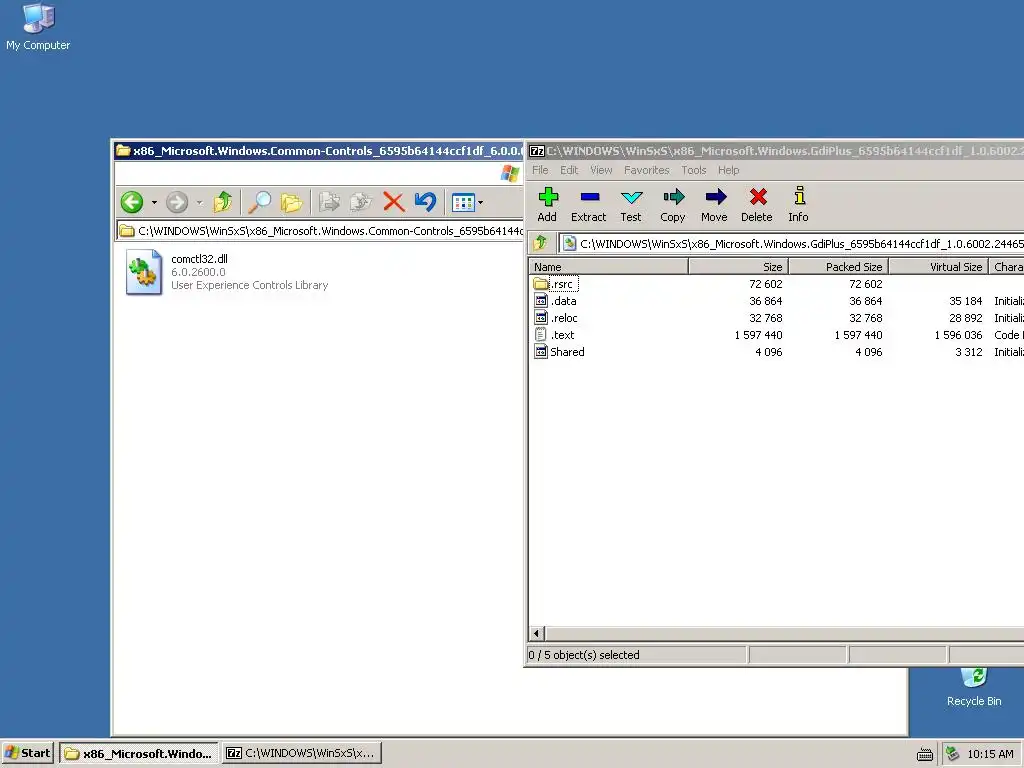Click the blue Undo arrow in Explorer

click(x=425, y=202)
